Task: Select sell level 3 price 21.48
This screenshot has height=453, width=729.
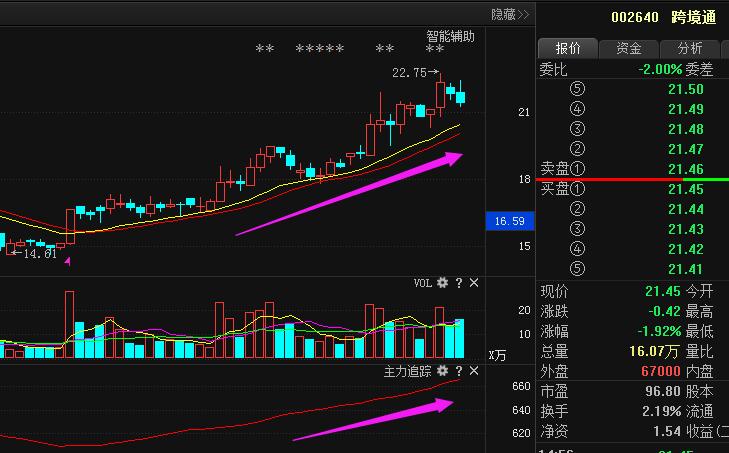Action: (x=686, y=129)
